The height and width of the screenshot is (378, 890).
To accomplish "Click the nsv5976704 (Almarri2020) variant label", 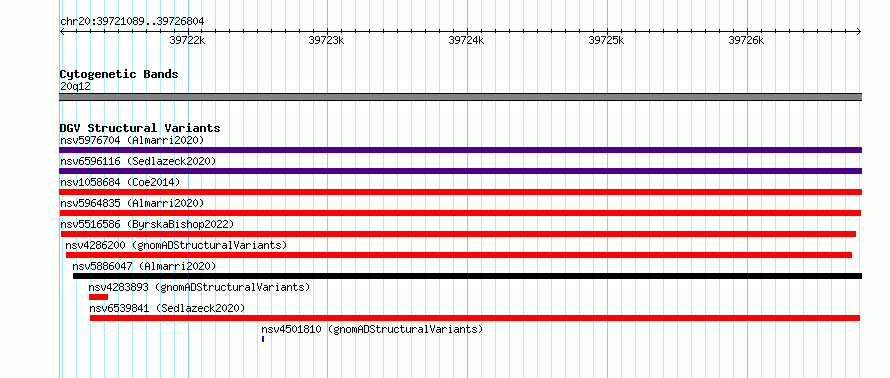I will coord(132,140).
